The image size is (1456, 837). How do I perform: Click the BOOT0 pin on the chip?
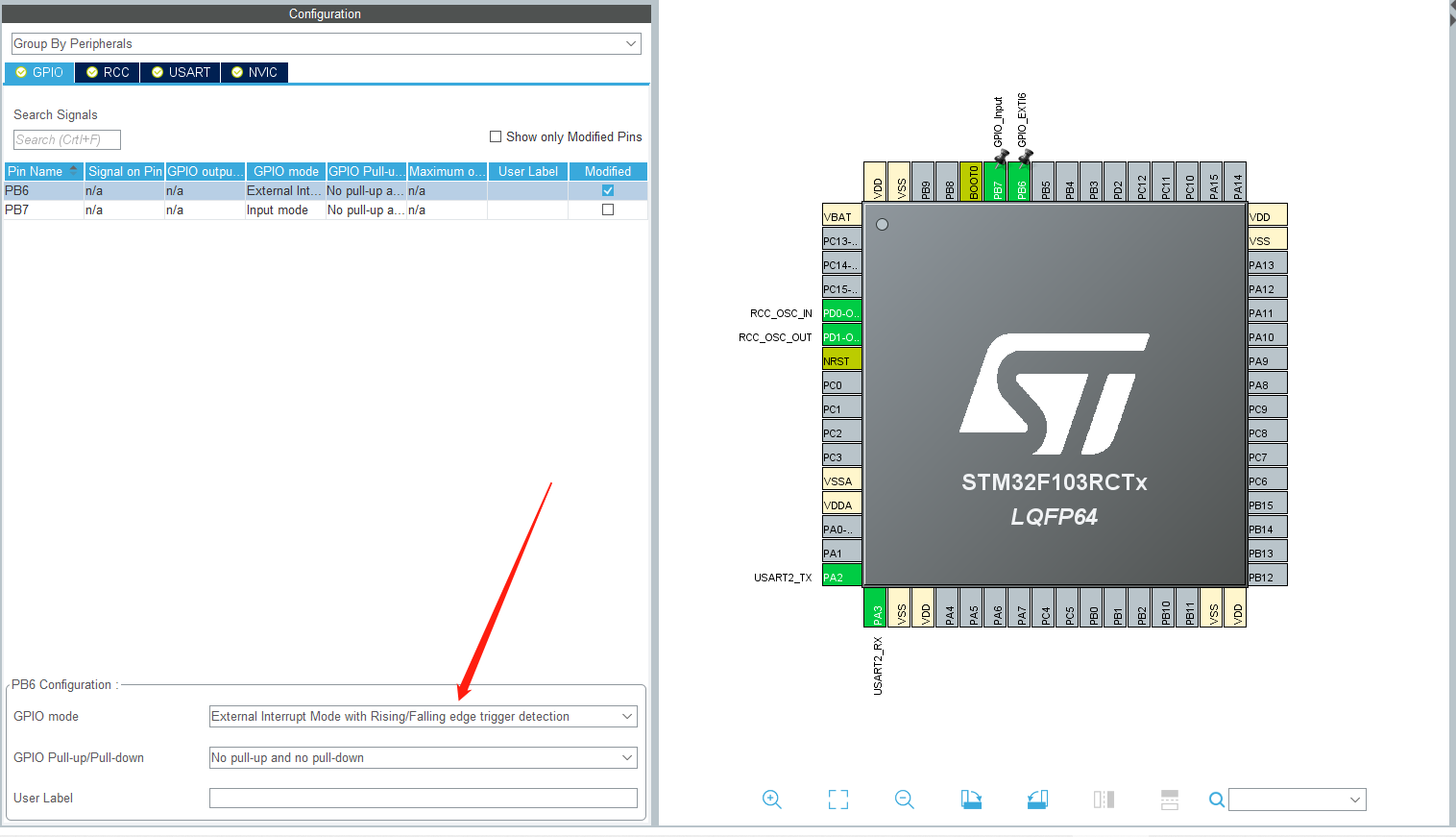click(x=972, y=182)
